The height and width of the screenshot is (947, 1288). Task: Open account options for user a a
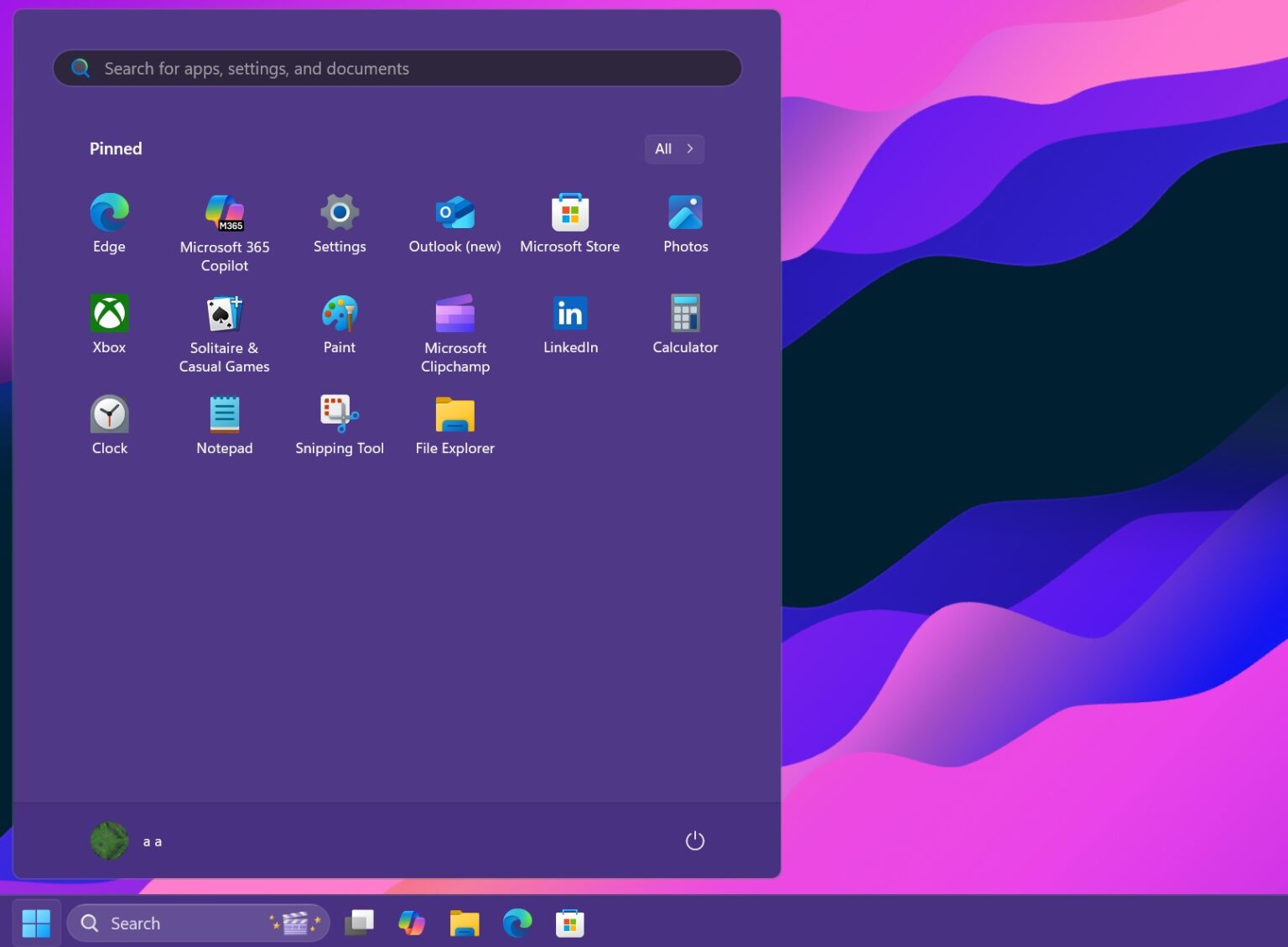click(124, 840)
